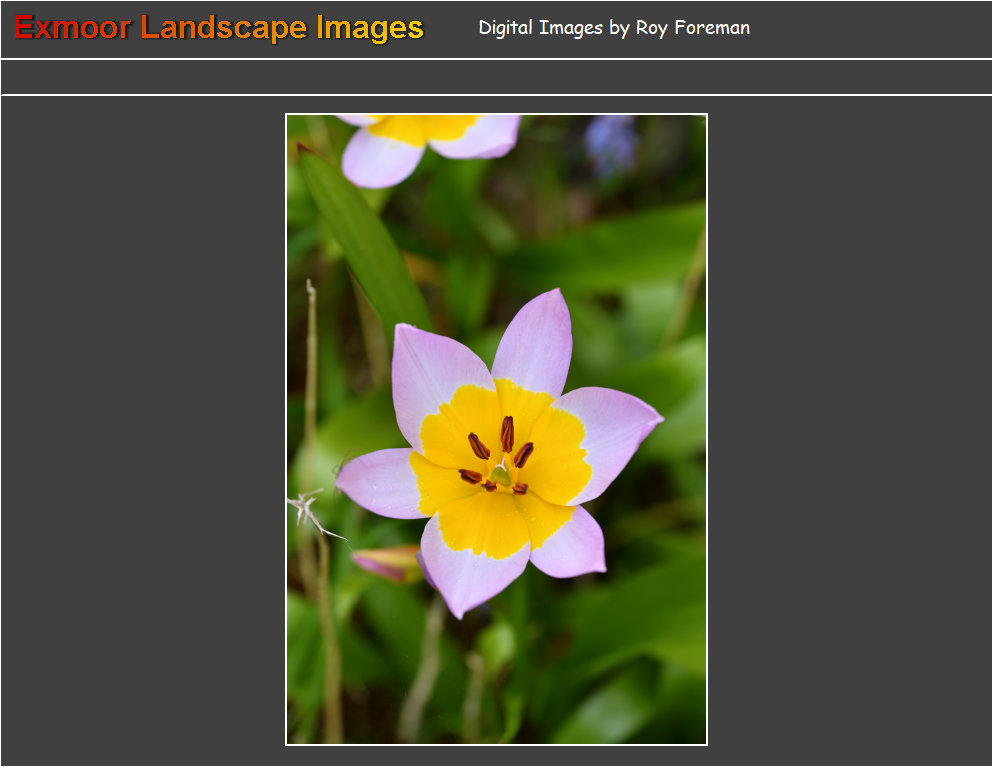Click the blurred blue flower in the background

[x=611, y=142]
